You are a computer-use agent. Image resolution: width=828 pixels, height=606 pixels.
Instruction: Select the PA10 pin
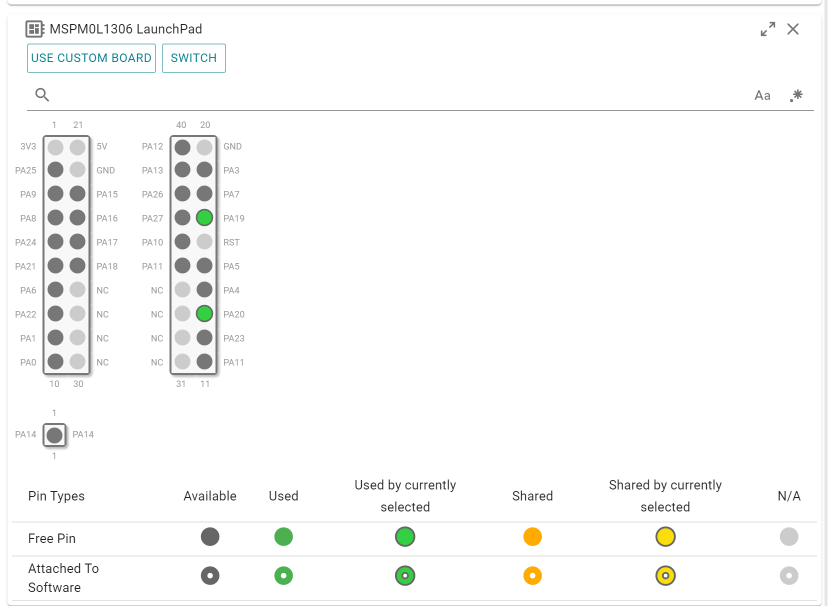[182, 242]
